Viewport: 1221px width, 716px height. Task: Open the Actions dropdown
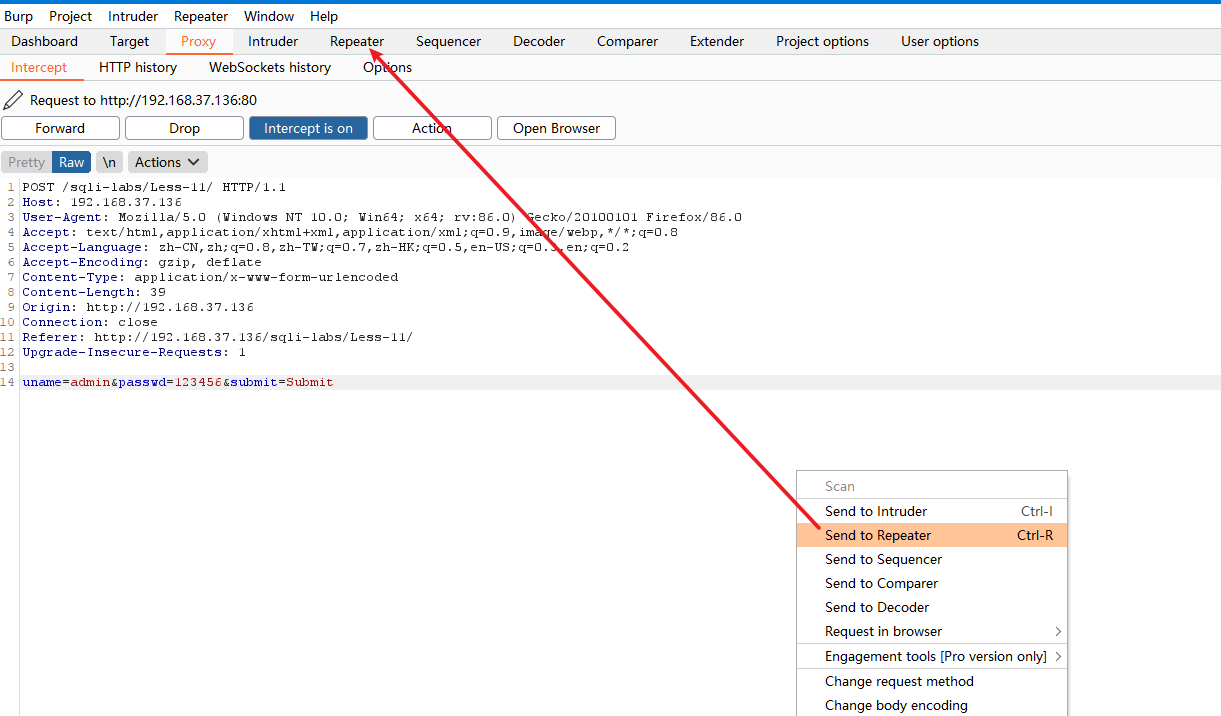166,161
